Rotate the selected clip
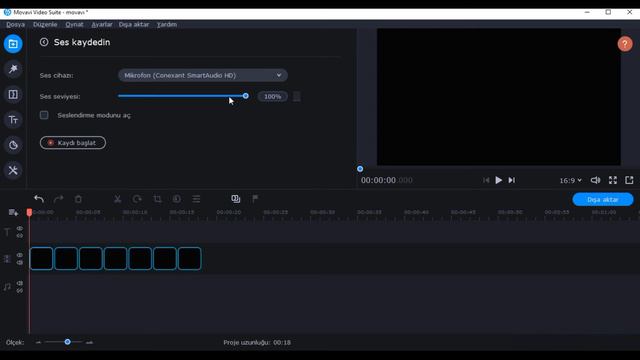This screenshot has width=640, height=360. point(137,199)
